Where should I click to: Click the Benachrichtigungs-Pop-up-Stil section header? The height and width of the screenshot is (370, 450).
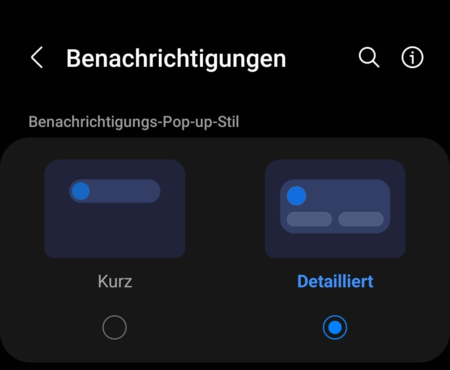coord(134,122)
